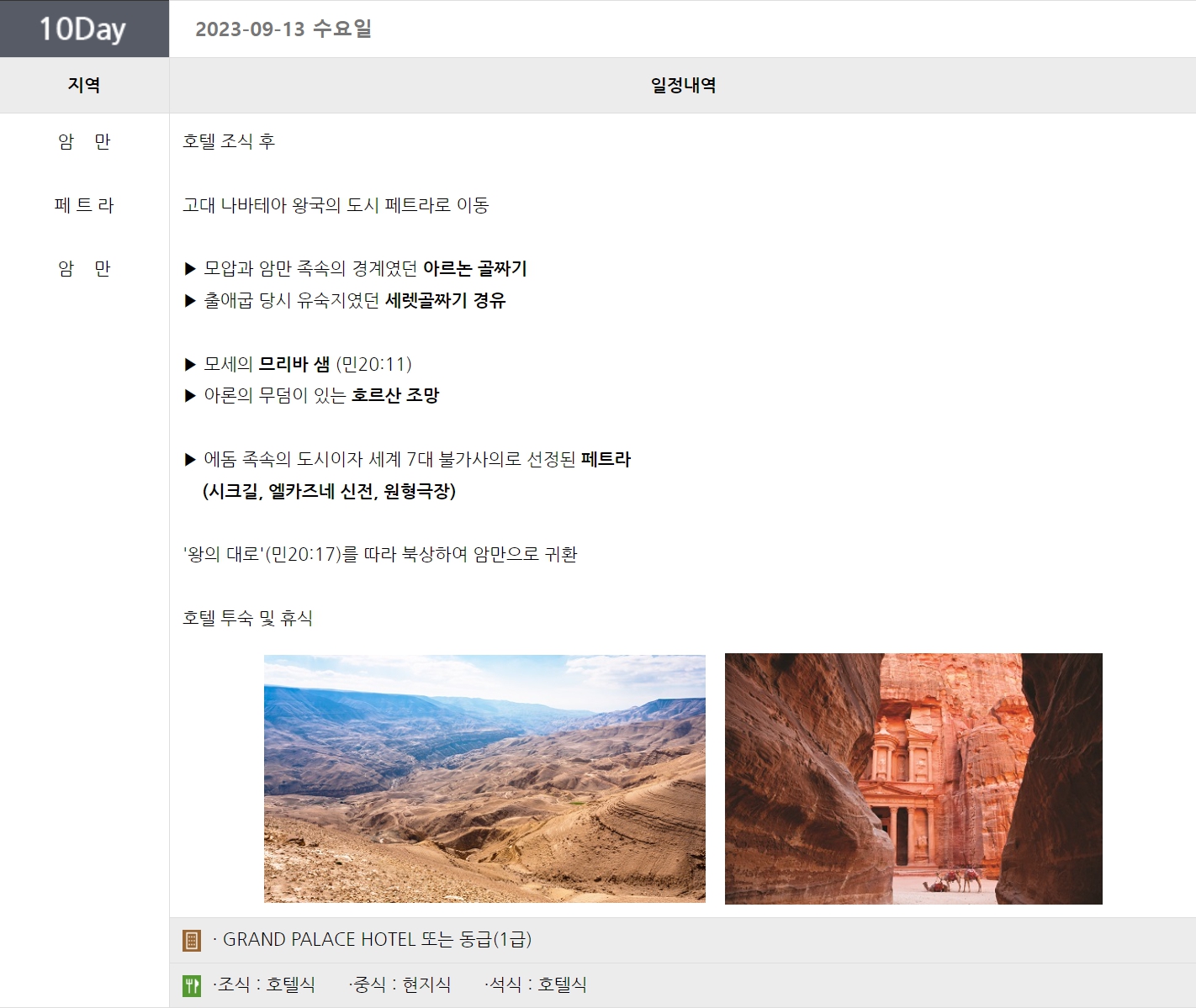Viewport: 1196px width, 1008px height.
Task: Click the fork and knife meal icon
Action: click(x=192, y=985)
